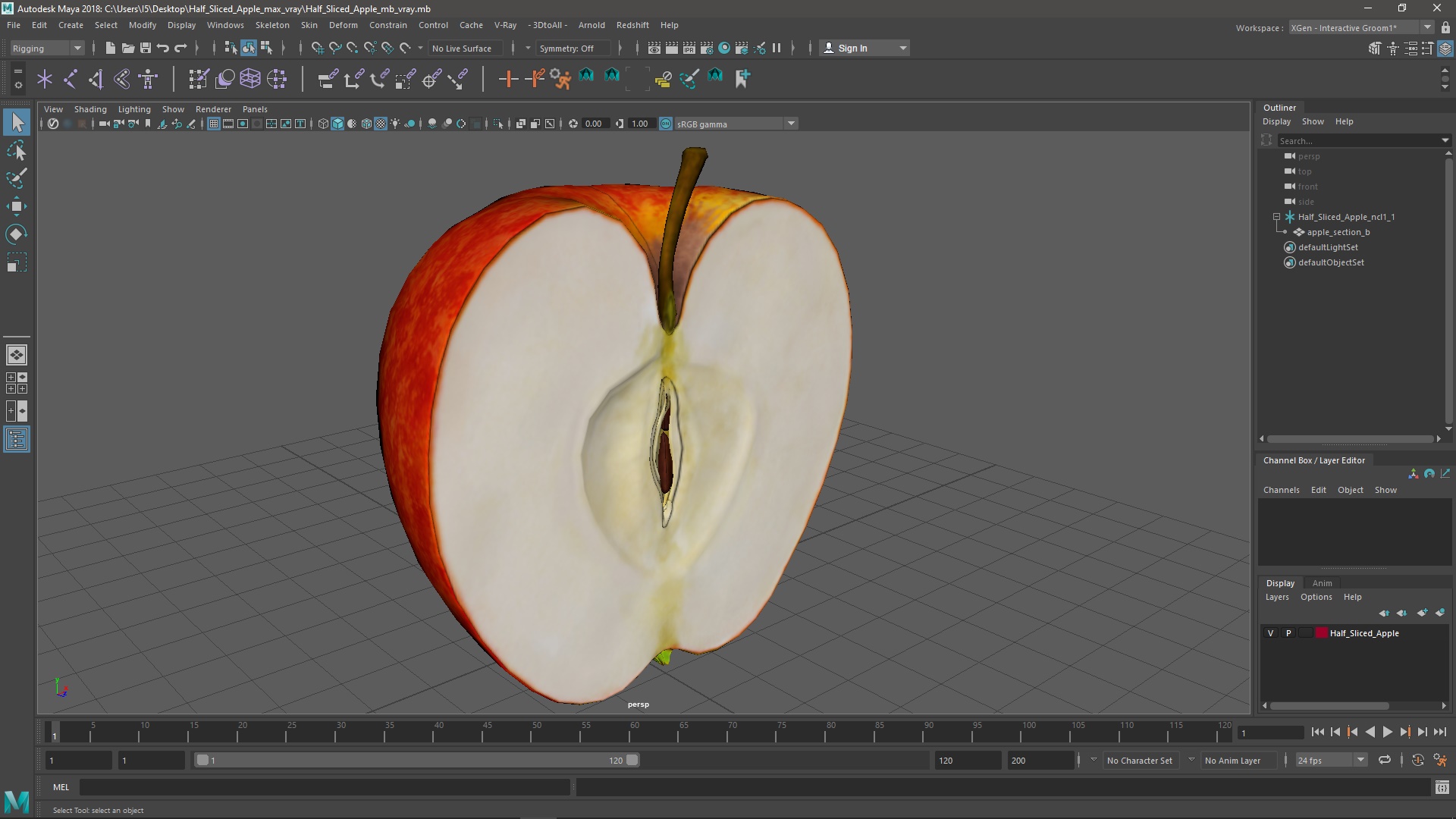Image resolution: width=1456 pixels, height=819 pixels.
Task: Click the MEL script language button
Action: [61, 787]
